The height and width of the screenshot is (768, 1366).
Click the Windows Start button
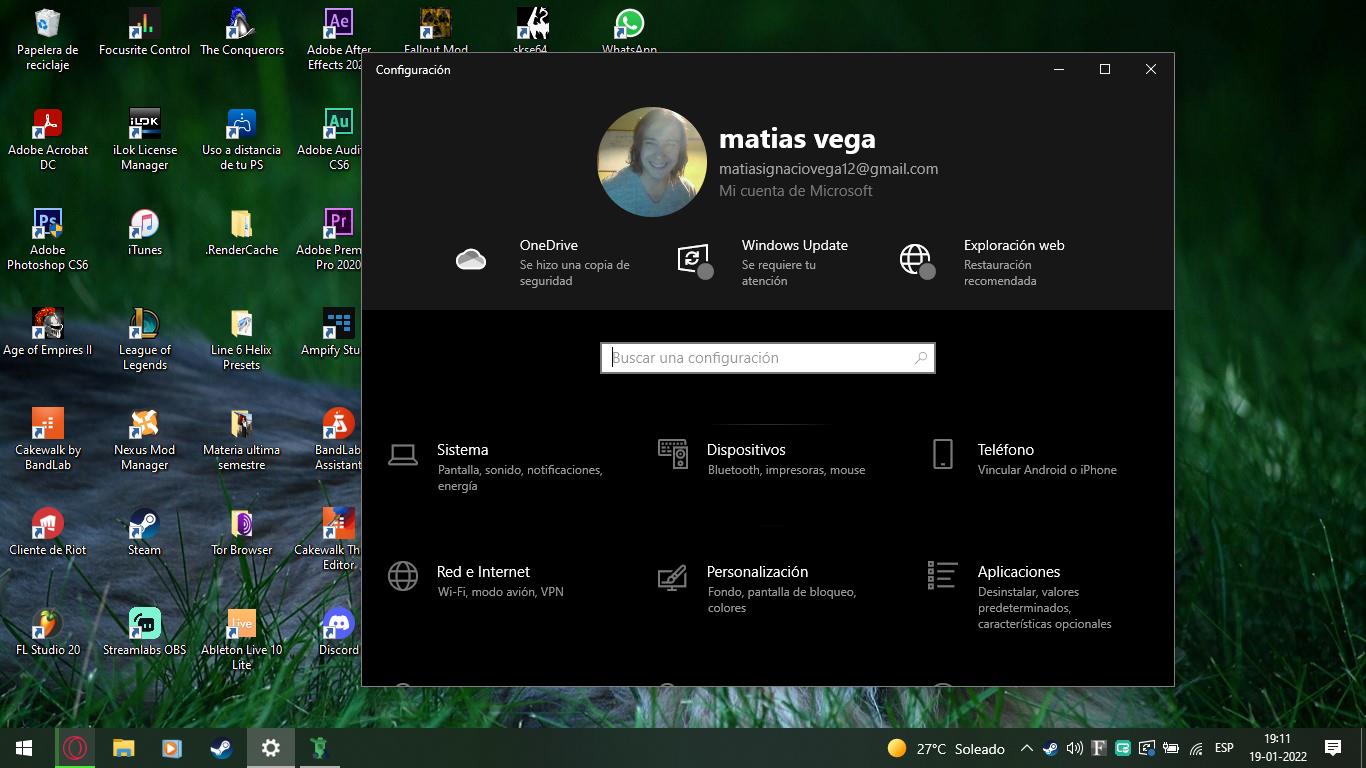coord(24,748)
